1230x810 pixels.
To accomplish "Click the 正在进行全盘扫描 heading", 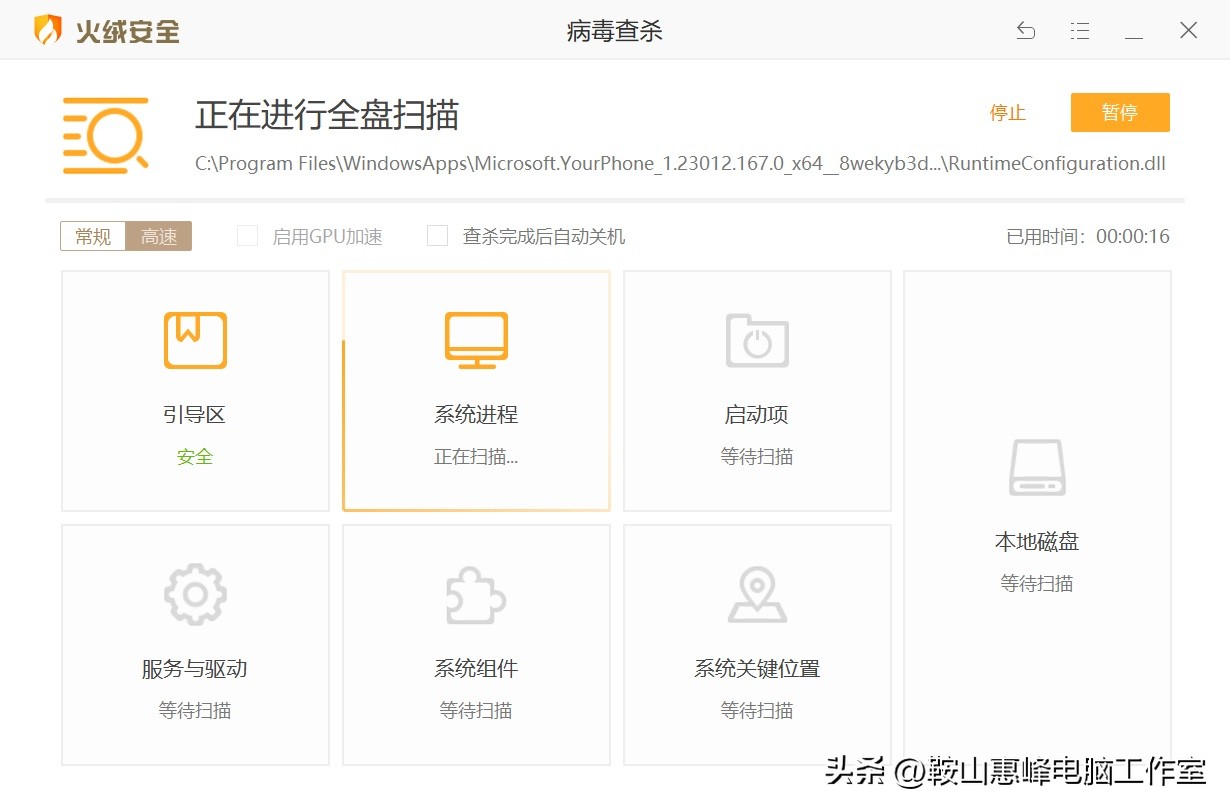I will [x=327, y=115].
